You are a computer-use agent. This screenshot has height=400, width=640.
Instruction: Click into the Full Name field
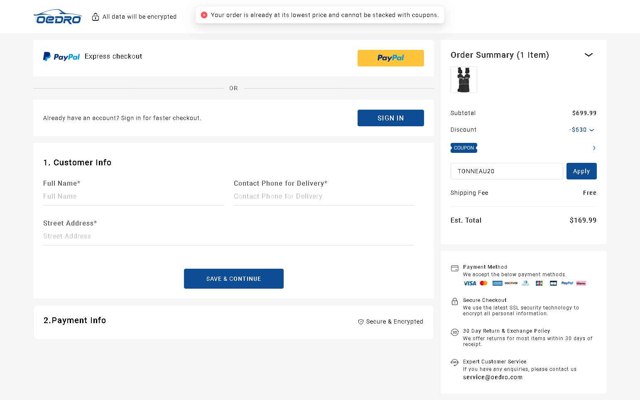[x=133, y=196]
